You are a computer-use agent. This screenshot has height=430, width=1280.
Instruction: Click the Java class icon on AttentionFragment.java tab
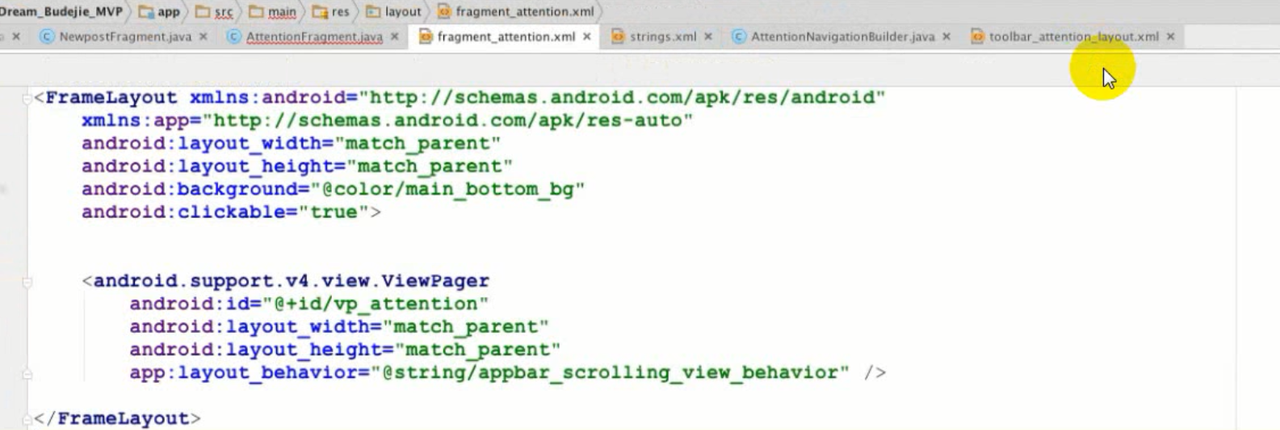234,37
